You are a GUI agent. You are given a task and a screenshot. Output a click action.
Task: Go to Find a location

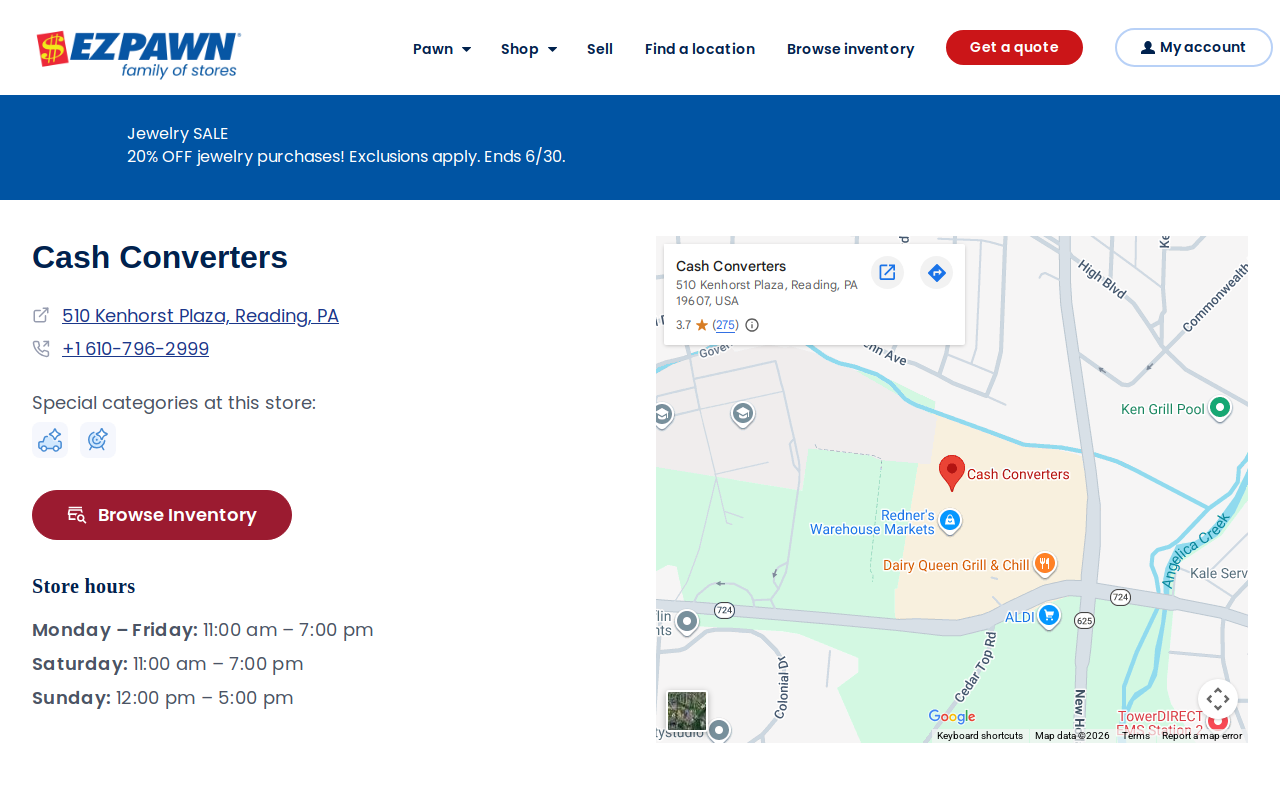pyautogui.click(x=700, y=49)
